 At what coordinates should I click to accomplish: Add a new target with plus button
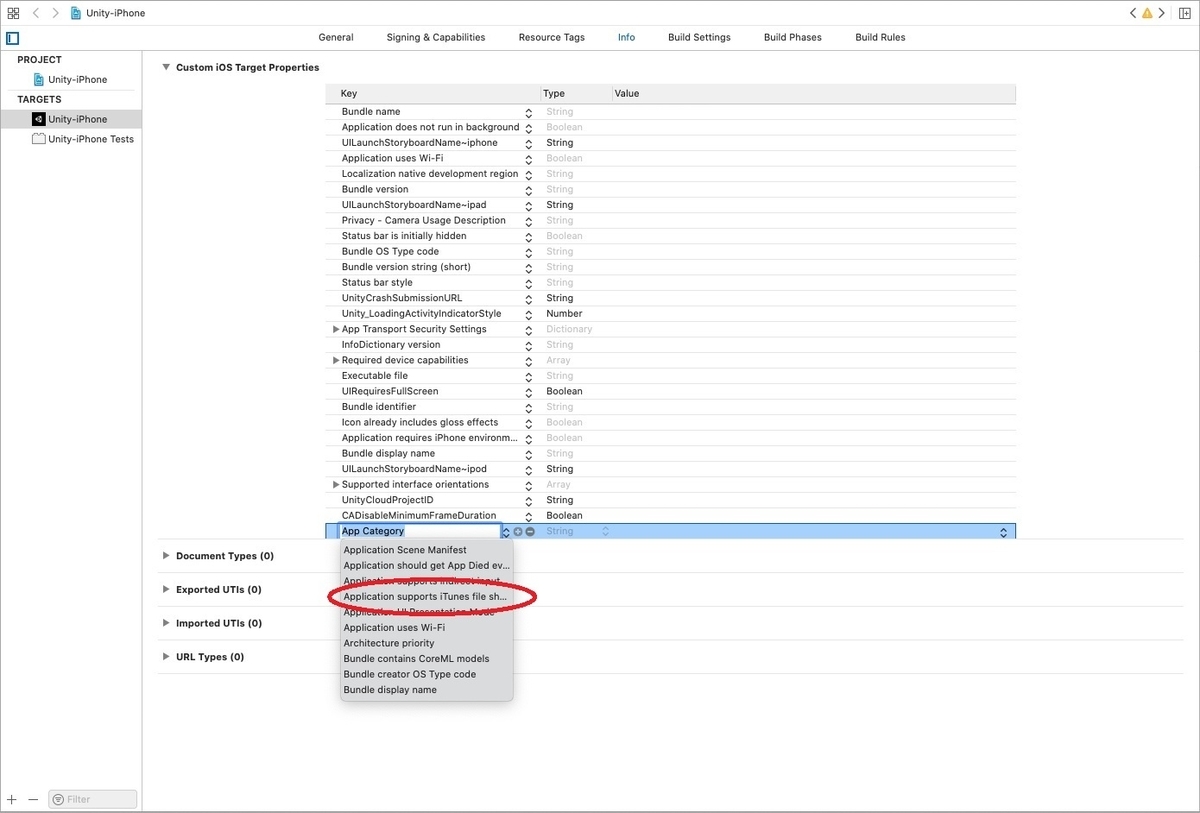pyautogui.click(x=12, y=799)
